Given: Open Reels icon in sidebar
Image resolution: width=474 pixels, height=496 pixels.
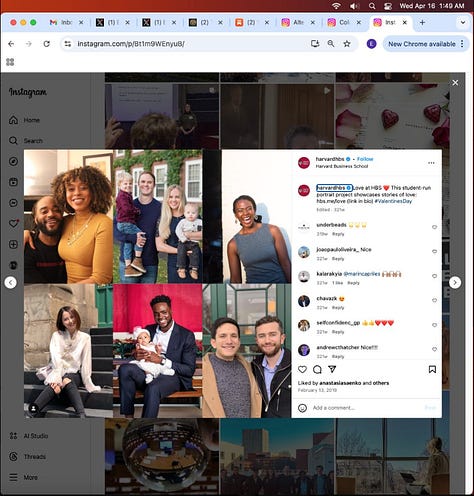Looking at the screenshot, I should pos(13,182).
